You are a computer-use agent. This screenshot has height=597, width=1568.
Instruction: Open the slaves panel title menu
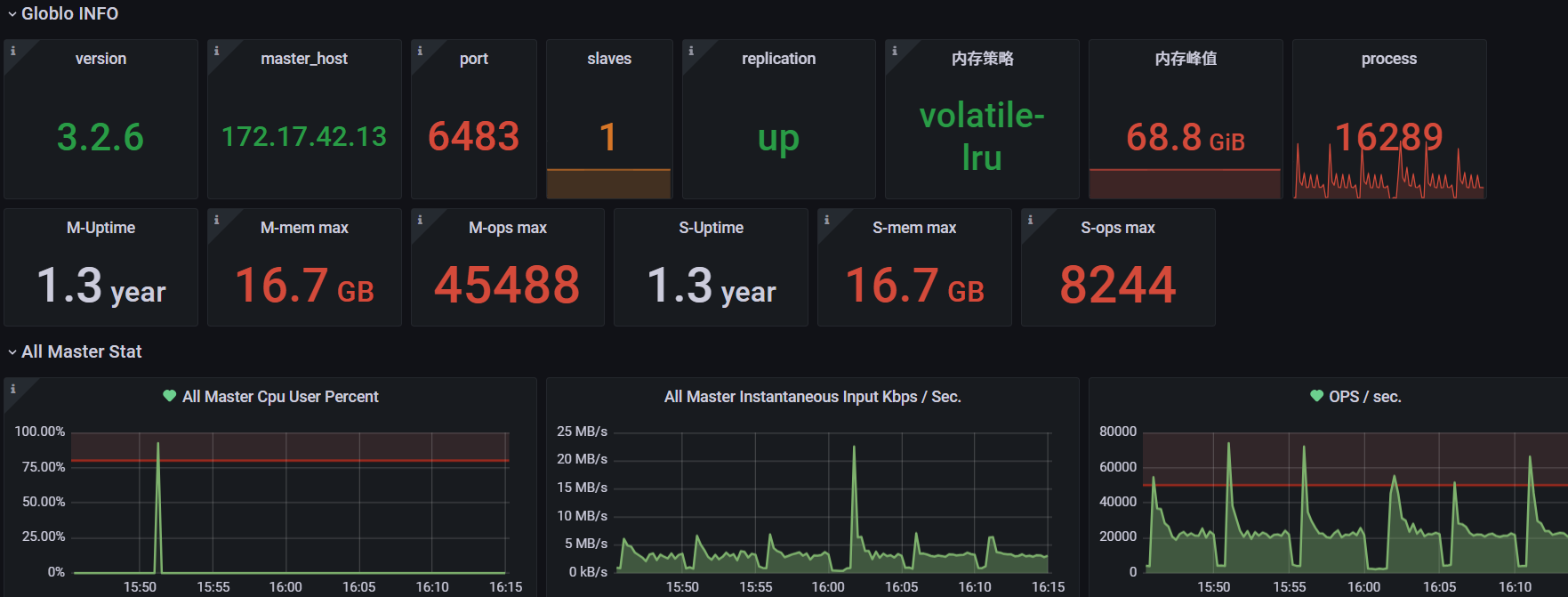(609, 59)
